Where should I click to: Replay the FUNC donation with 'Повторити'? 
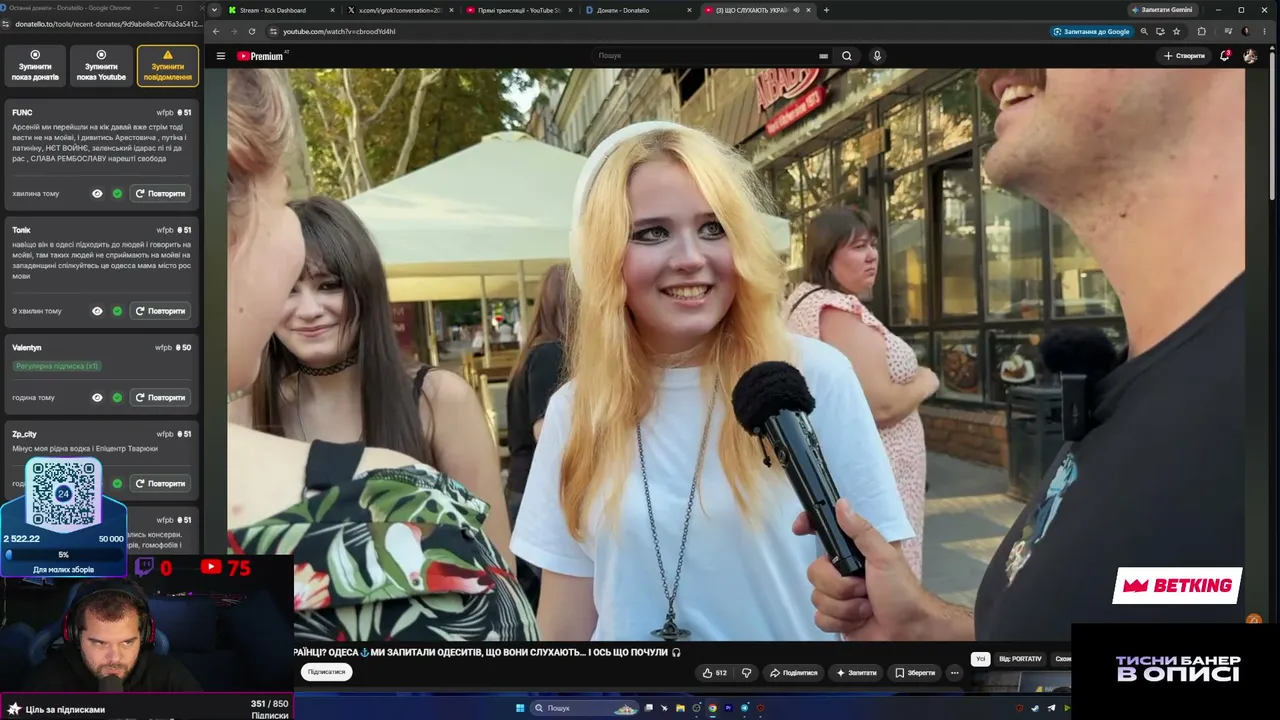point(161,193)
